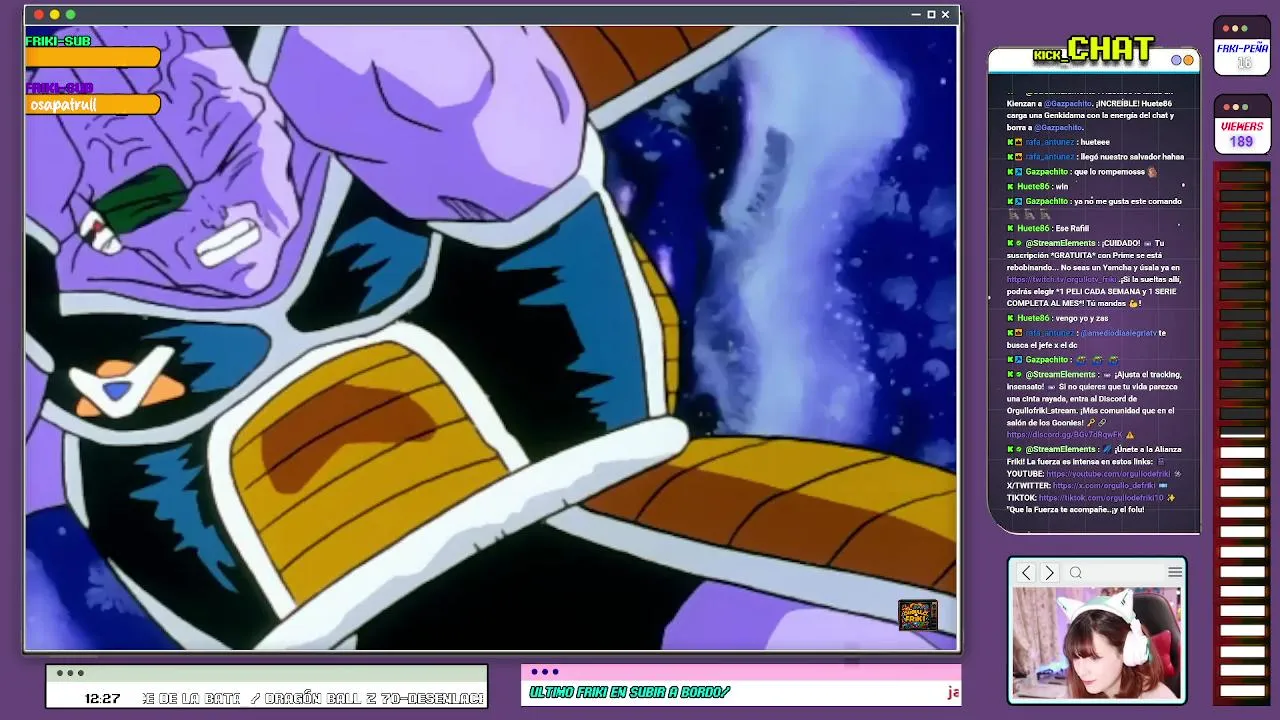
Task: Click the 'ULTIMO FRIKI EN SUBIR A BORDO?' banner
Action: click(629, 692)
